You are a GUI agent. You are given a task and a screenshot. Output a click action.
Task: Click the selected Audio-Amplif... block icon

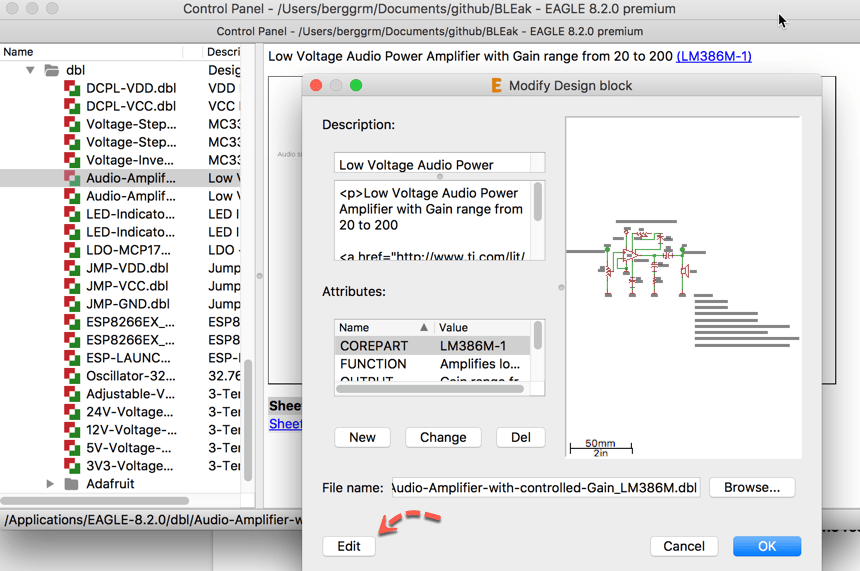point(72,178)
